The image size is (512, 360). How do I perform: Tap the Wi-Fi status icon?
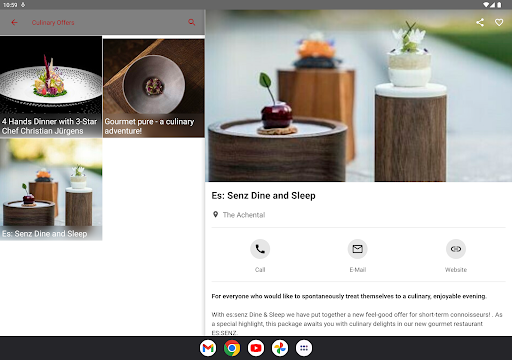pos(486,5)
